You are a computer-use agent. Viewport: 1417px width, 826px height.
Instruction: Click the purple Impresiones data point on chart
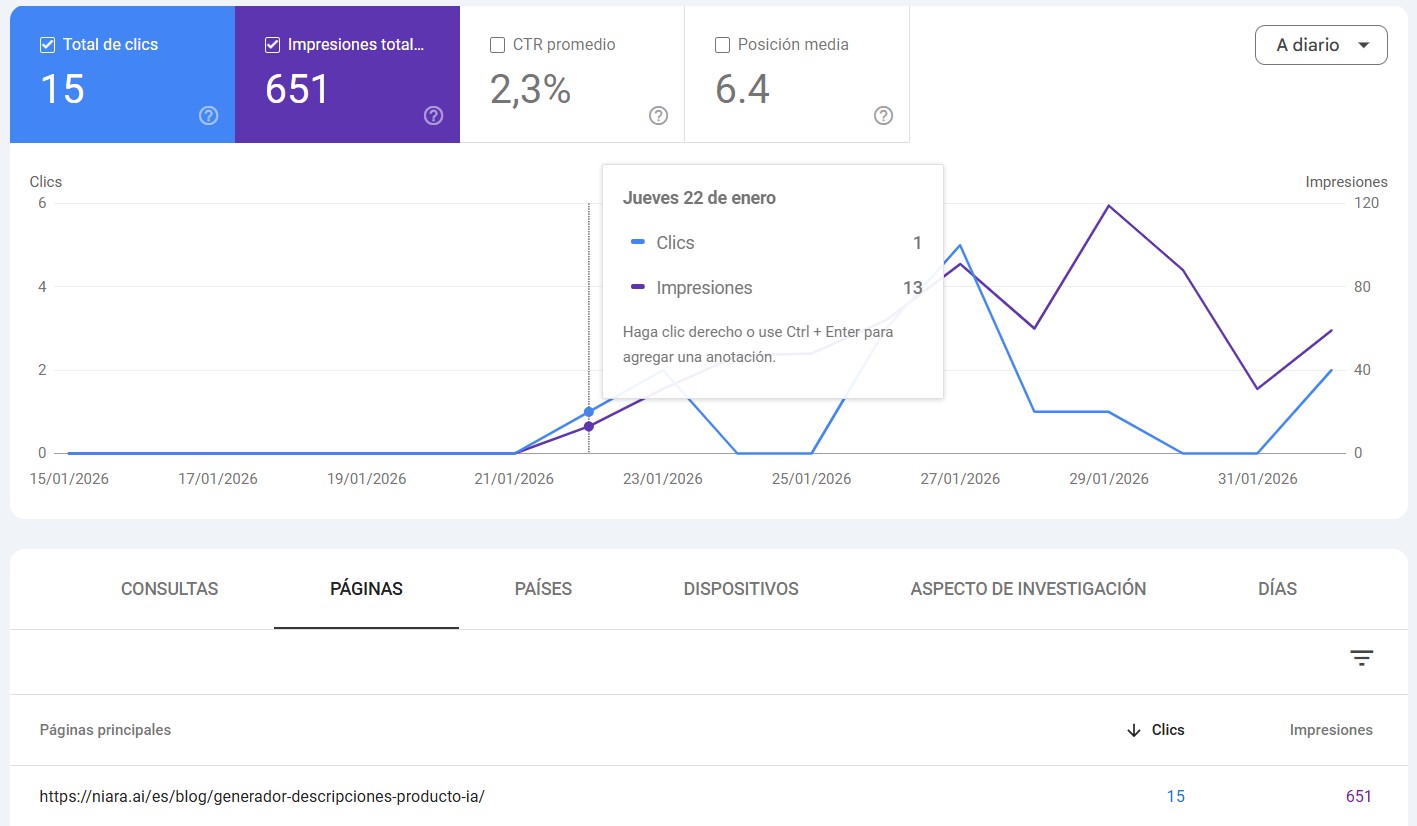588,427
